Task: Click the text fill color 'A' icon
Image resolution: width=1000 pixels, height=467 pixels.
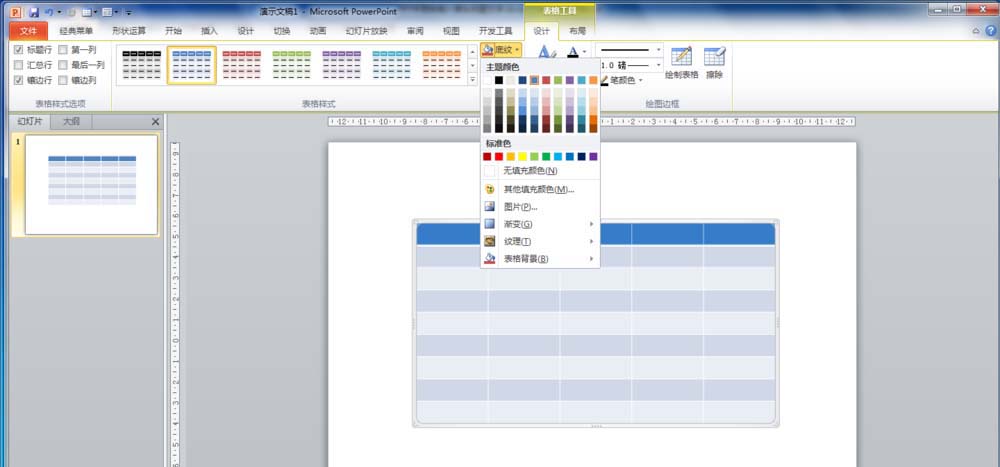Action: pos(573,51)
